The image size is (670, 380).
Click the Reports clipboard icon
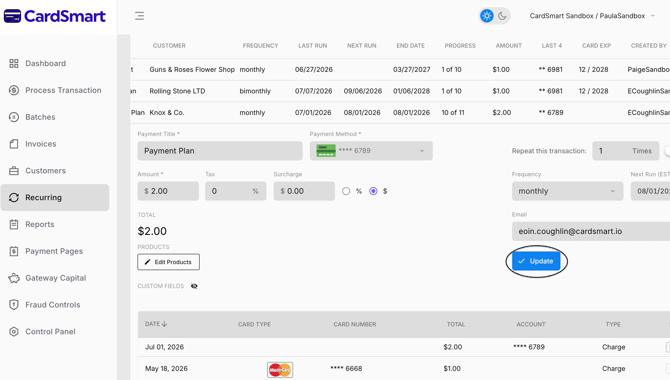[14, 224]
